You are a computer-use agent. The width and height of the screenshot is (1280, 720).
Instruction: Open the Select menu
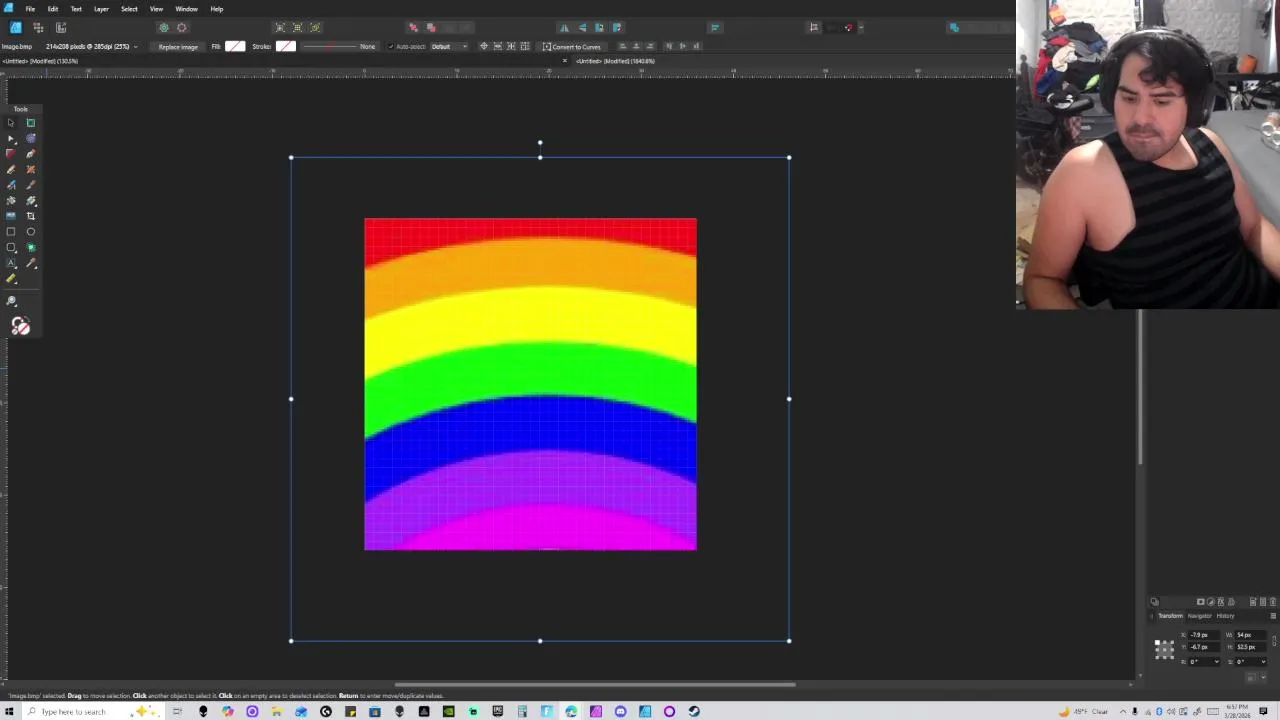tap(129, 9)
